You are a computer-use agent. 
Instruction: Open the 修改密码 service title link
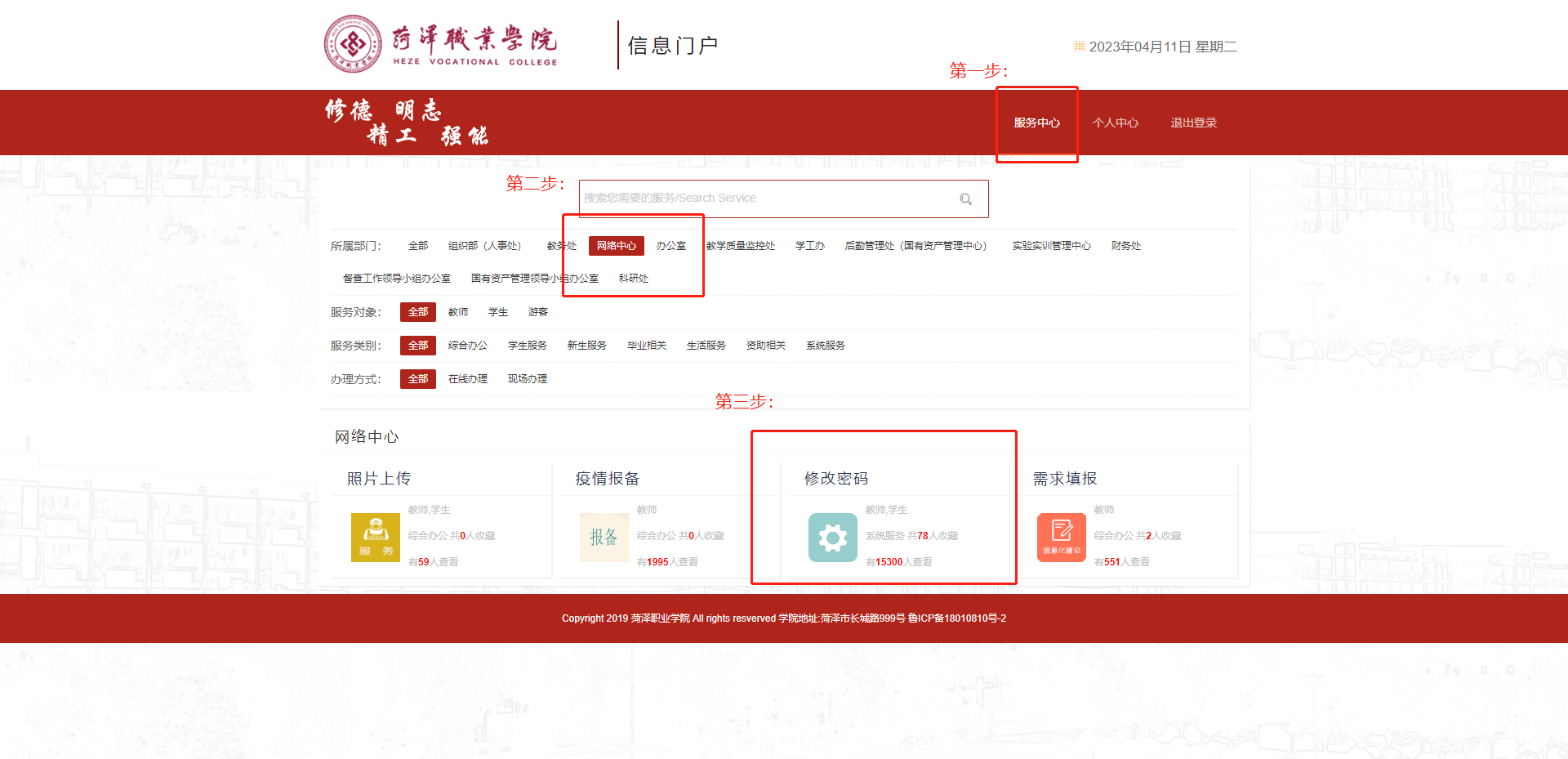click(836, 479)
